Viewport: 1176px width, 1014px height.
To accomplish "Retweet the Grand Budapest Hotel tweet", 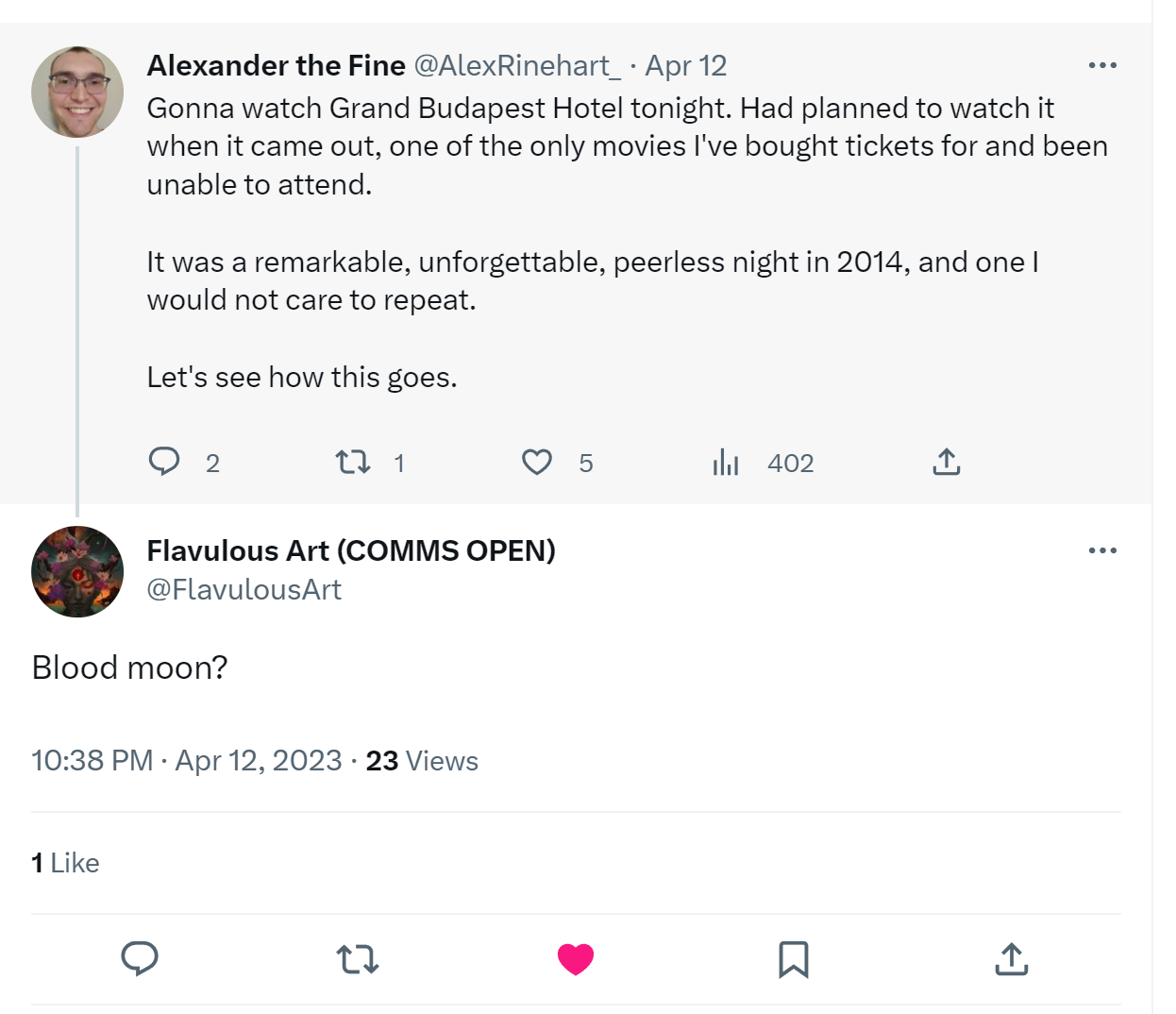I will 353,462.
